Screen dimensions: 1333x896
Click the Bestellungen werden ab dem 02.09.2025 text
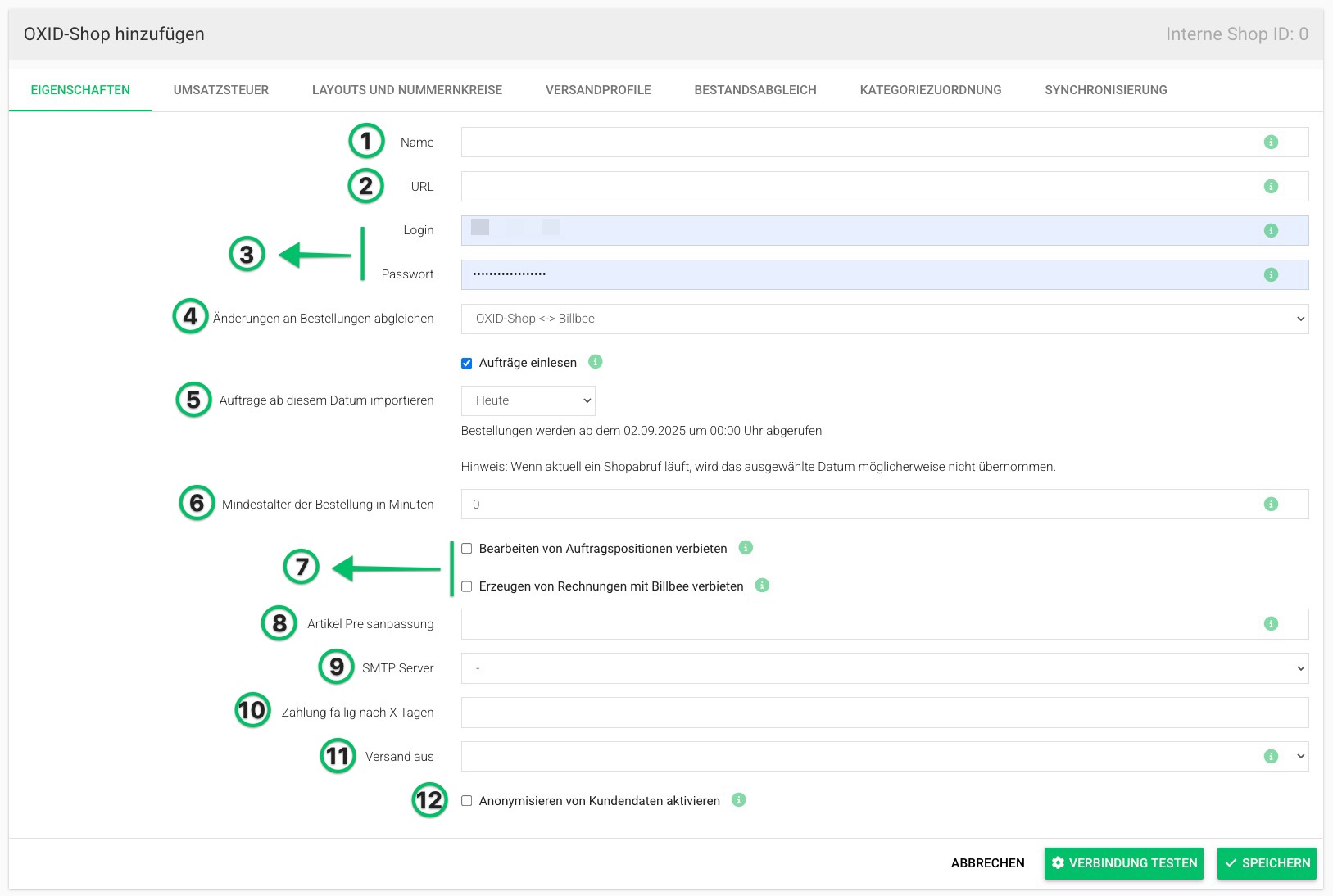[x=642, y=431]
